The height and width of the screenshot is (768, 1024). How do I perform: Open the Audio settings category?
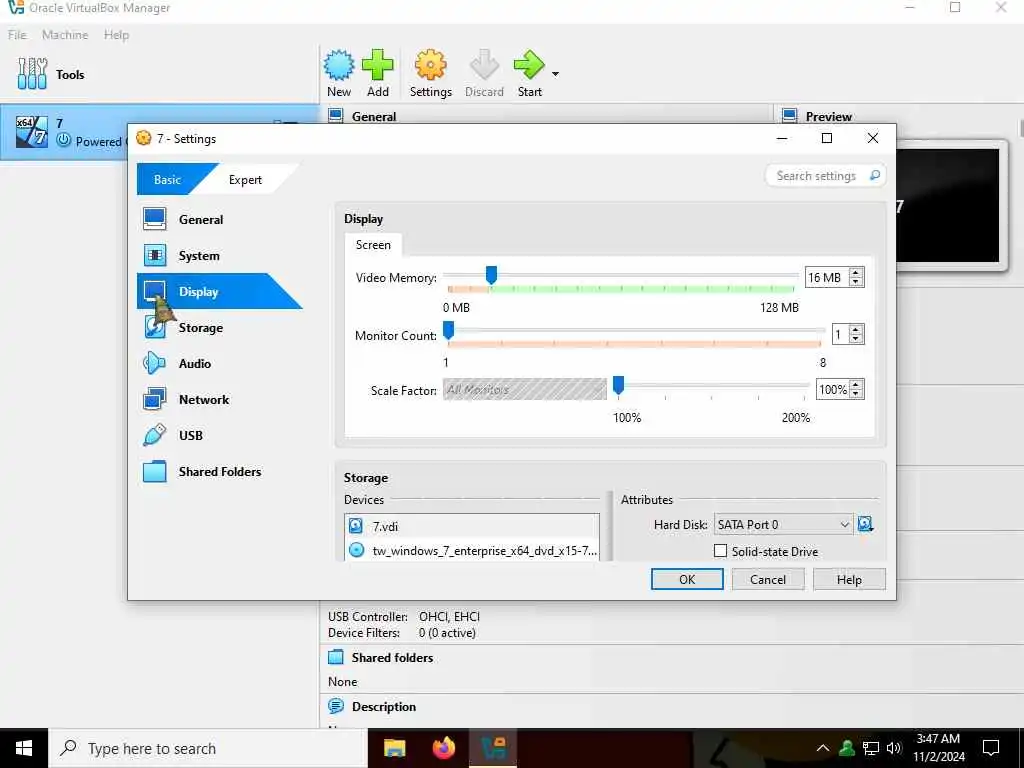[195, 363]
